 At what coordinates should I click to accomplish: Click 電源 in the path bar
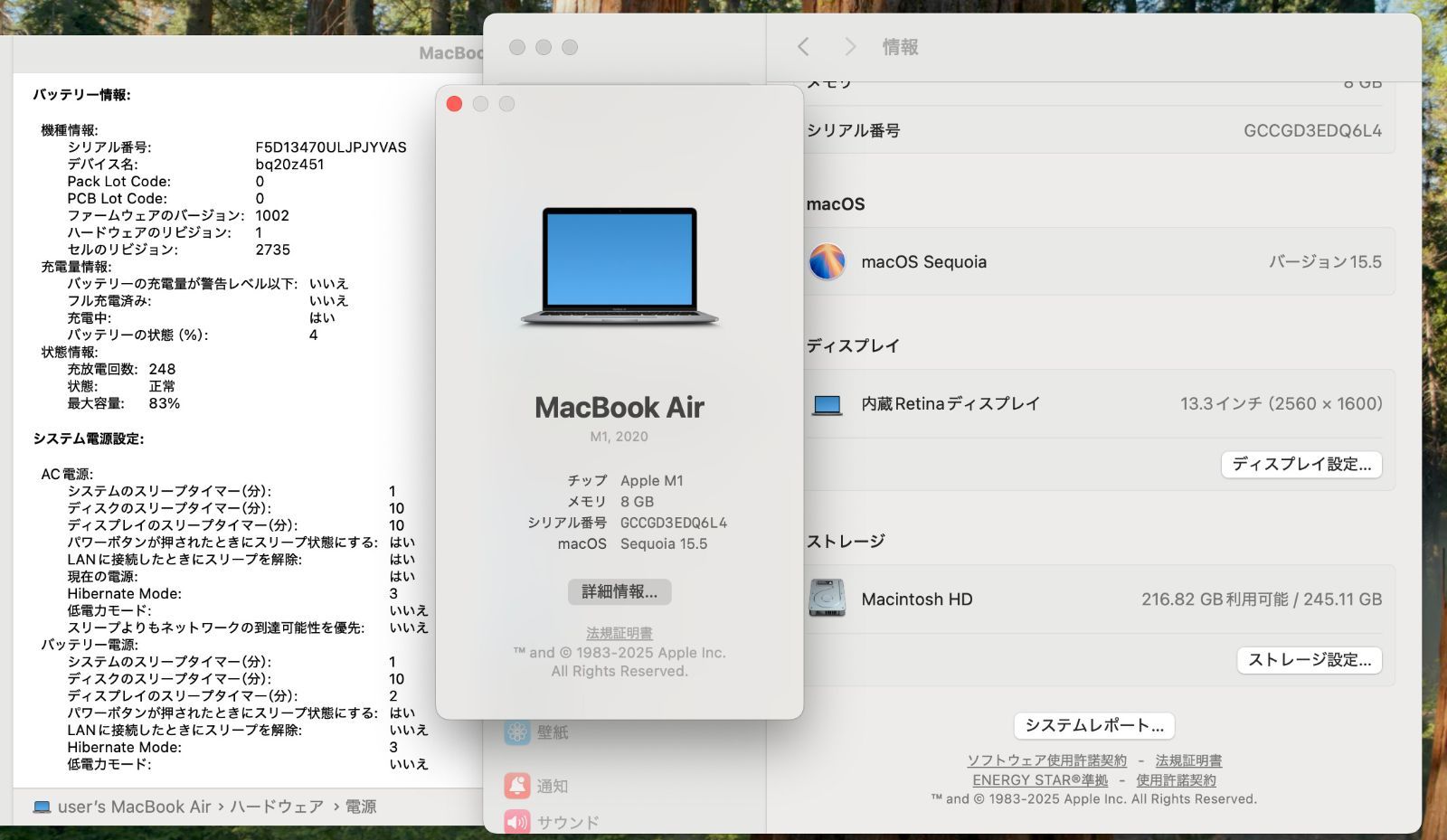pyautogui.click(x=361, y=807)
